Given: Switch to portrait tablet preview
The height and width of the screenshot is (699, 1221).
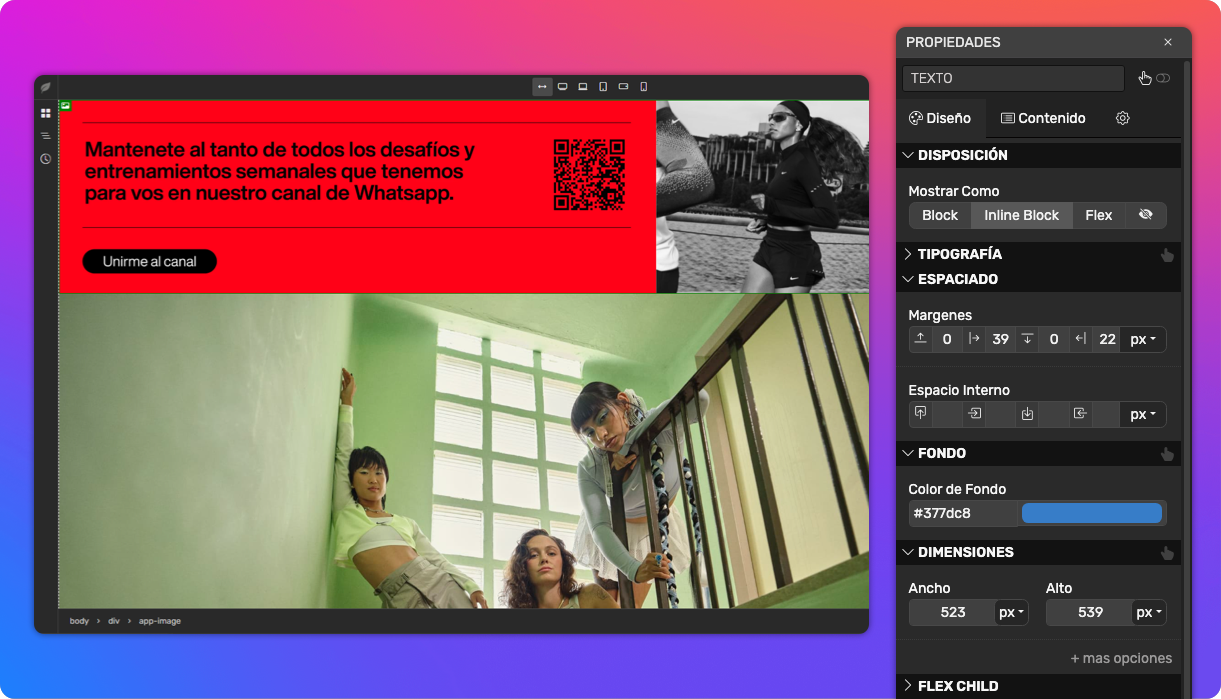Looking at the screenshot, I should (603, 87).
